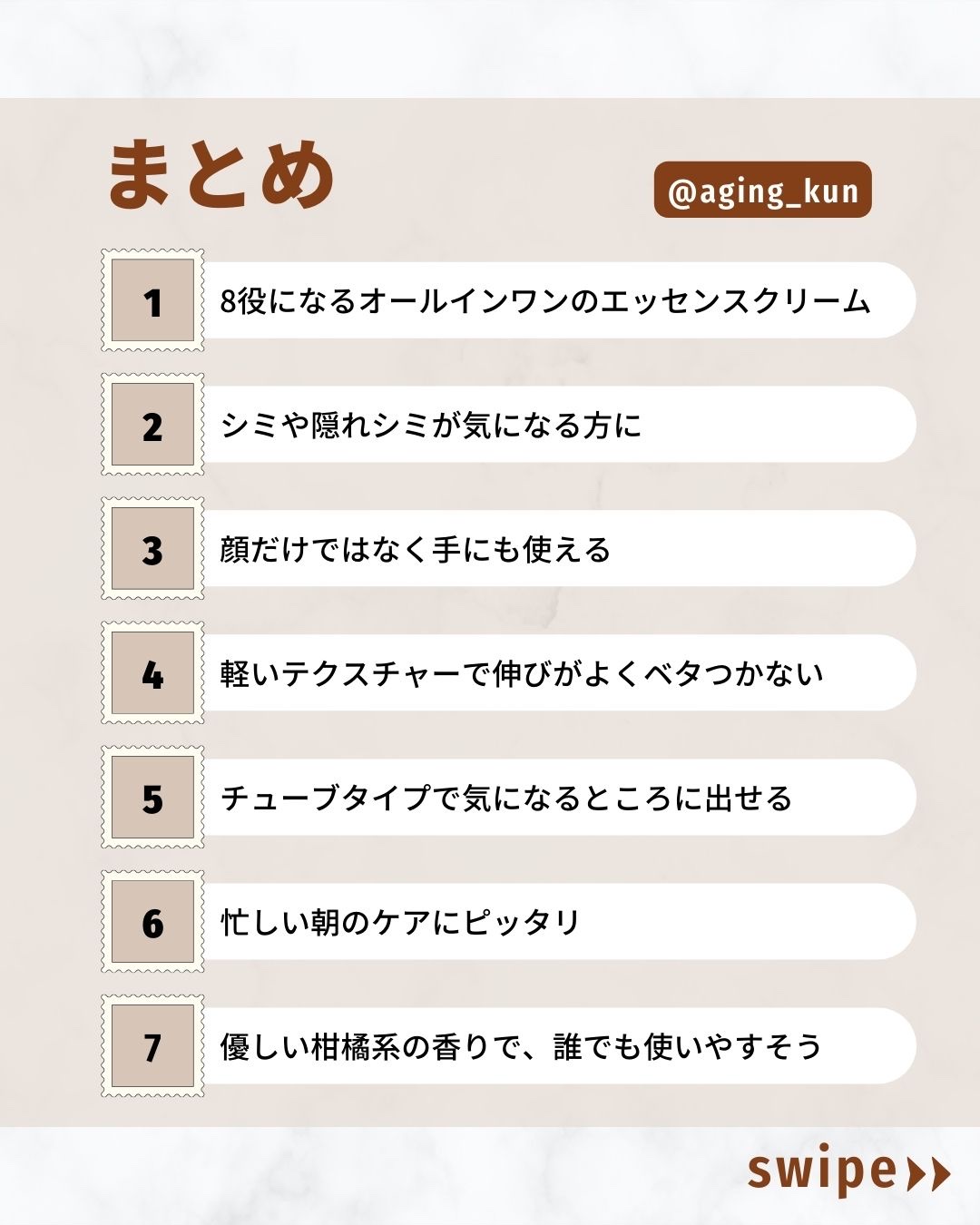Click the number 4 stamp badge
Viewport: 980px width, 1225px height.
coord(152,673)
